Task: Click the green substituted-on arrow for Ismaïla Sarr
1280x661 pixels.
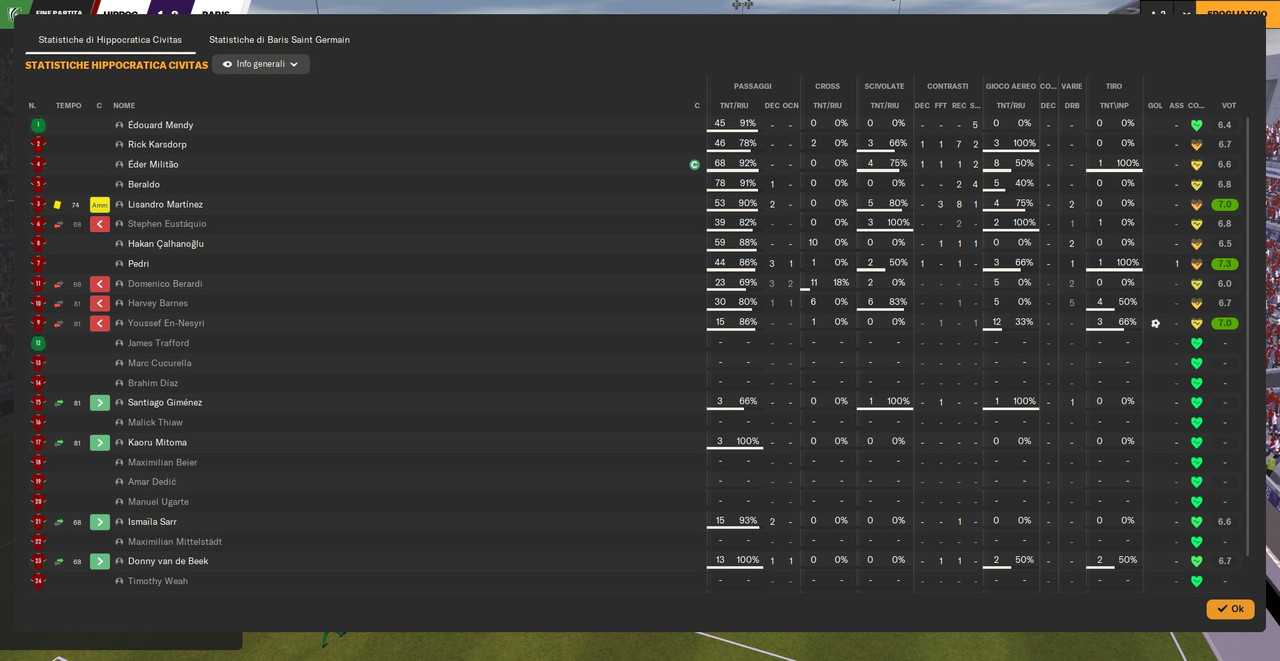Action: [100, 522]
